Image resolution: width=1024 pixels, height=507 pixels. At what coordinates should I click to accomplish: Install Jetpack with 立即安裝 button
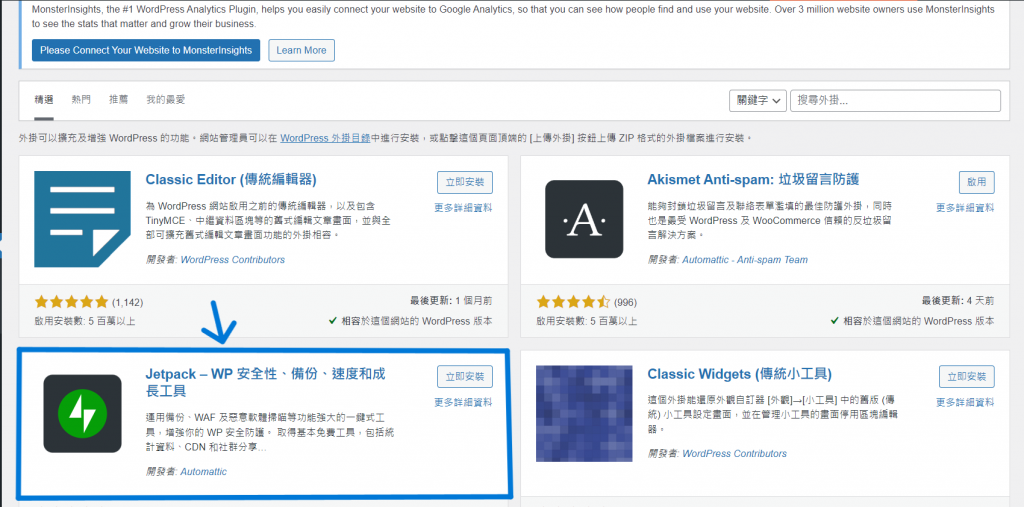[x=465, y=376]
